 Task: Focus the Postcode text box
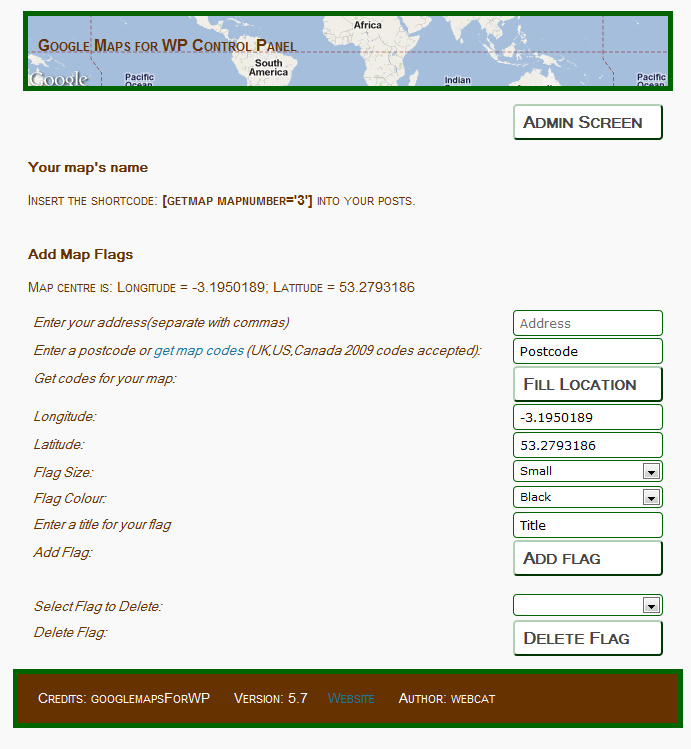[x=588, y=351]
